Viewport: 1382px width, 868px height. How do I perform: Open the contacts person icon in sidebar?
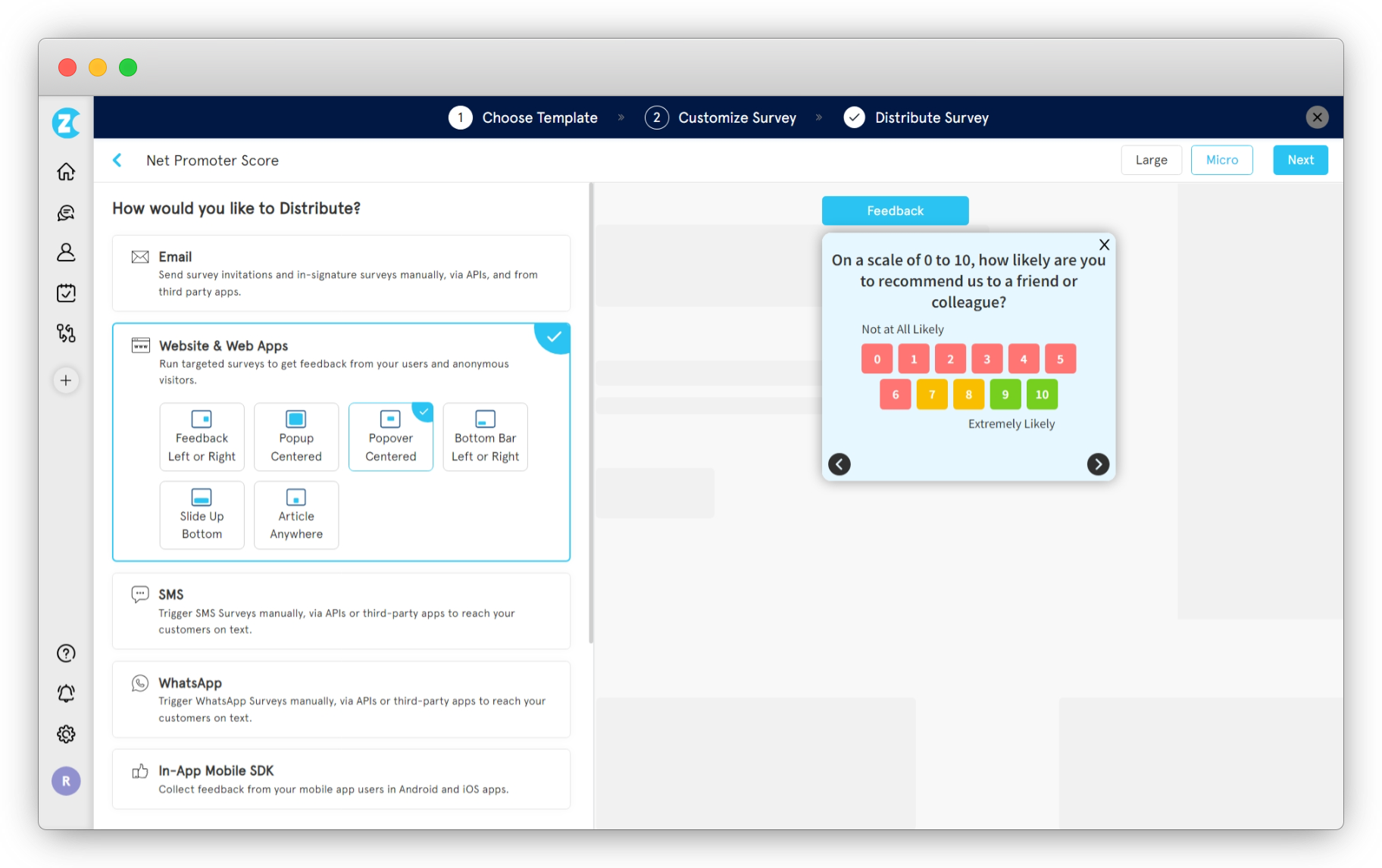tap(66, 252)
